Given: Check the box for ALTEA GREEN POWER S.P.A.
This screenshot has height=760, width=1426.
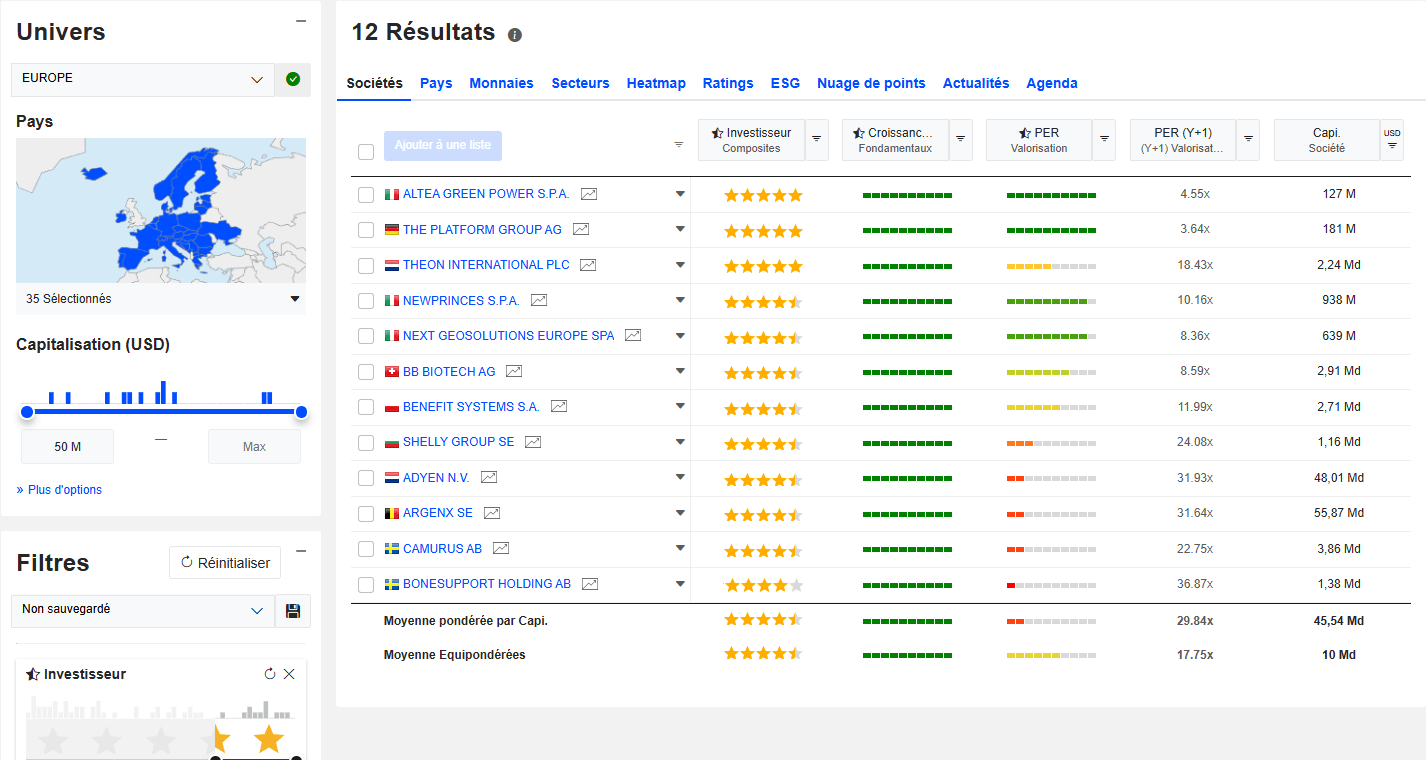Looking at the screenshot, I should coord(366,195).
